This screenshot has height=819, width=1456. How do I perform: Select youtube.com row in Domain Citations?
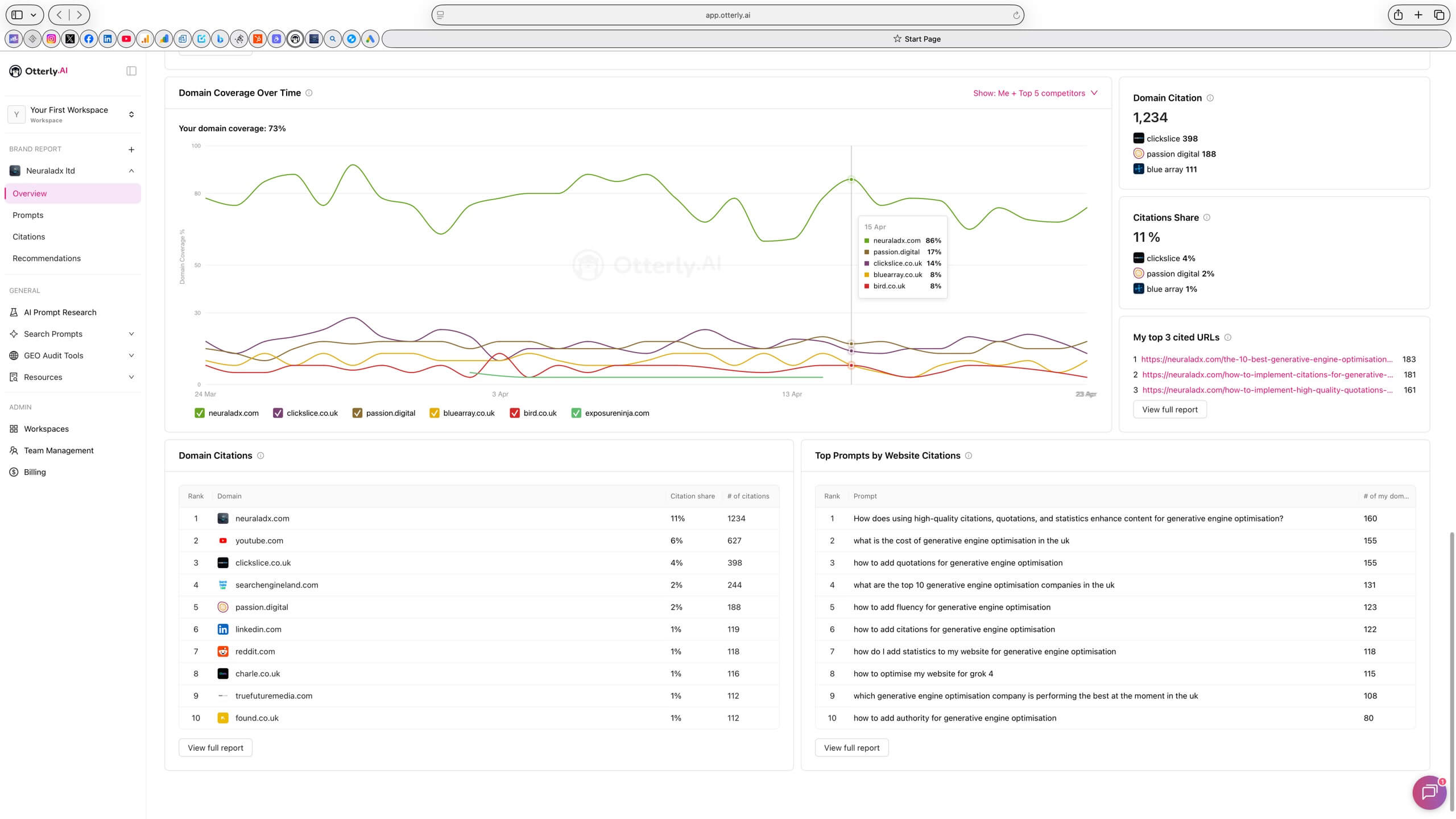click(479, 541)
